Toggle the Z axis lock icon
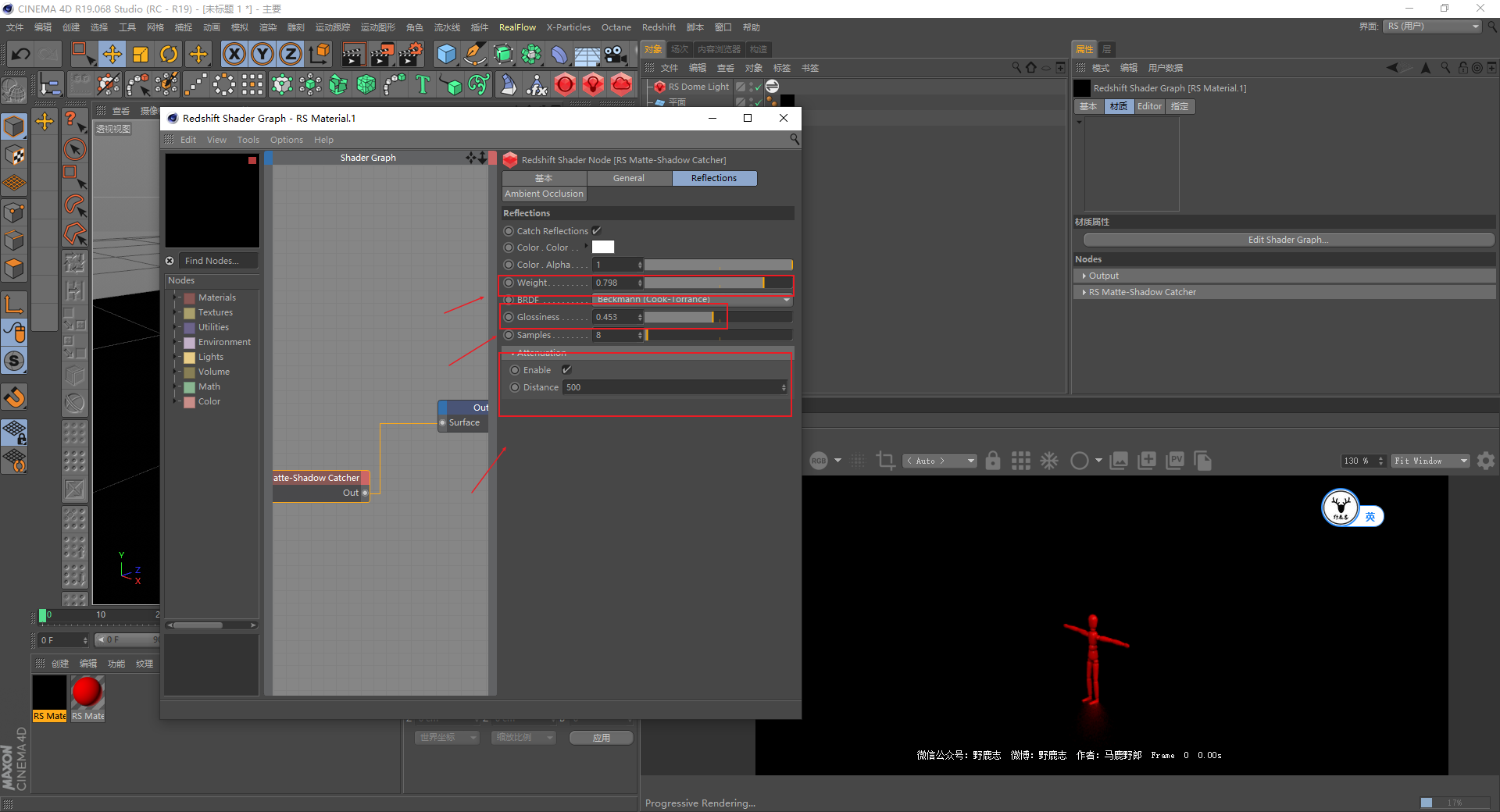1500x812 pixels. [x=291, y=54]
